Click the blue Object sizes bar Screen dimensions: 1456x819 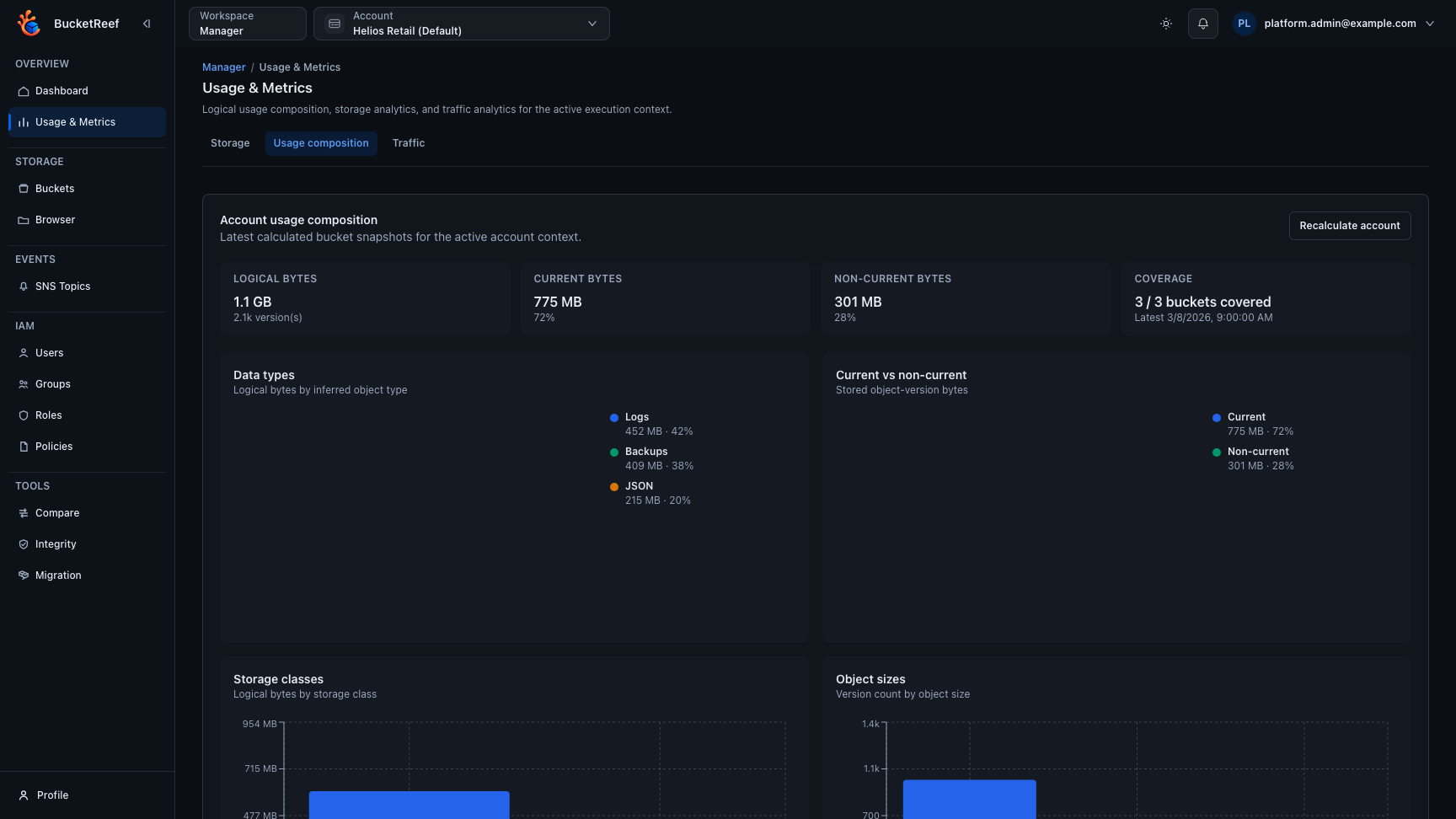tap(970, 799)
